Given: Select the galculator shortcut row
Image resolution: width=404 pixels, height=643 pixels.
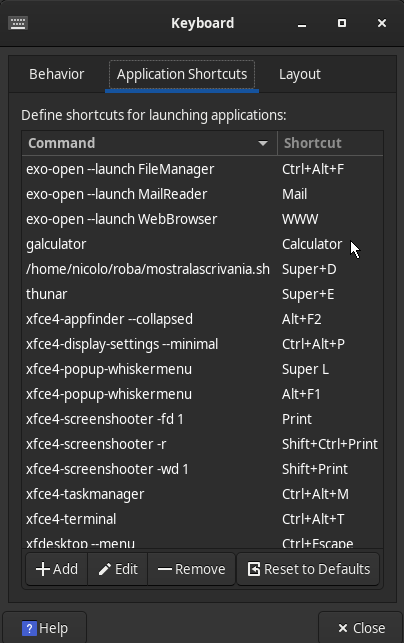Looking at the screenshot, I should pyautogui.click(x=203, y=244).
